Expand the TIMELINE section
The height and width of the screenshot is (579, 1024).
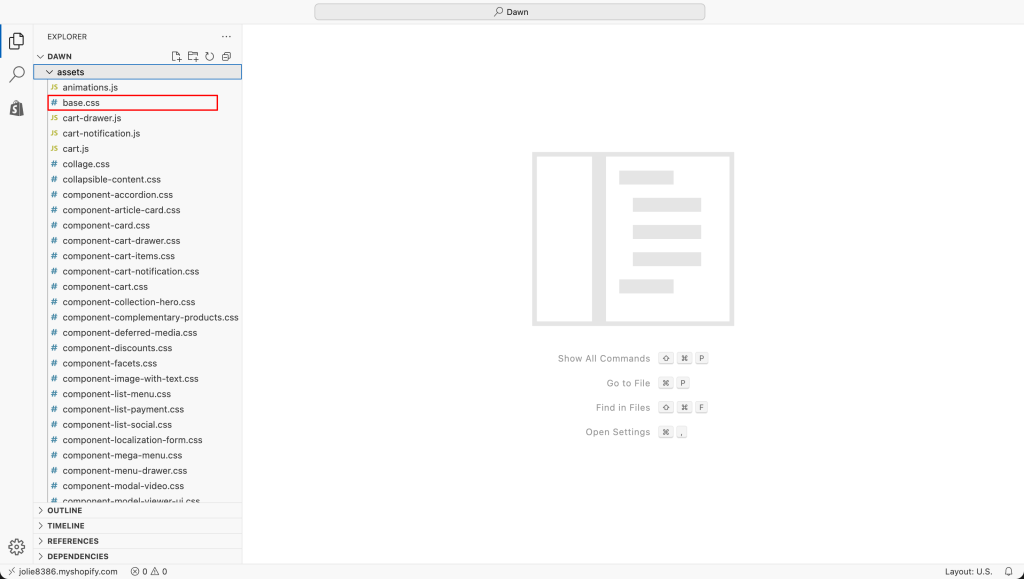(x=66, y=526)
